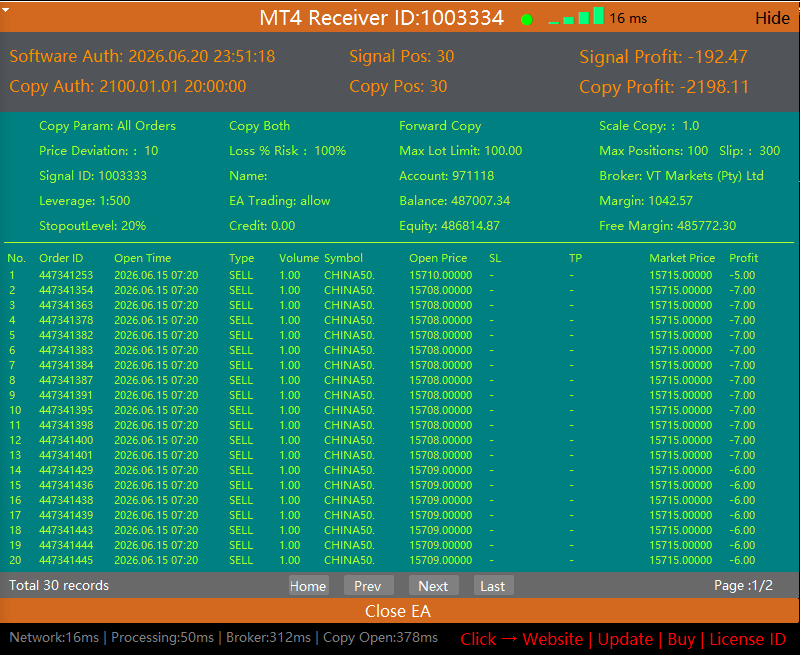This screenshot has height=655, width=800.
Task: Open the Buy link
Action: coord(681,639)
